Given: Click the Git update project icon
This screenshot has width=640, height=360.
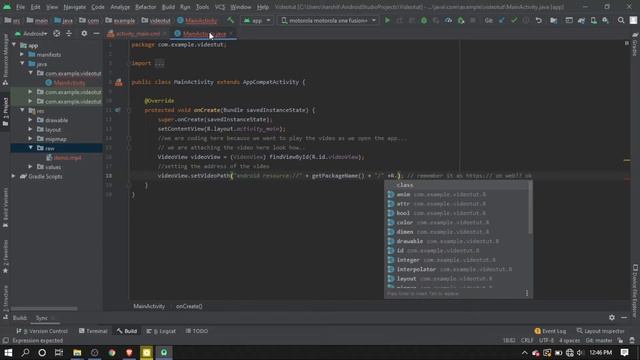Looking at the screenshot, I should pos(502,20).
